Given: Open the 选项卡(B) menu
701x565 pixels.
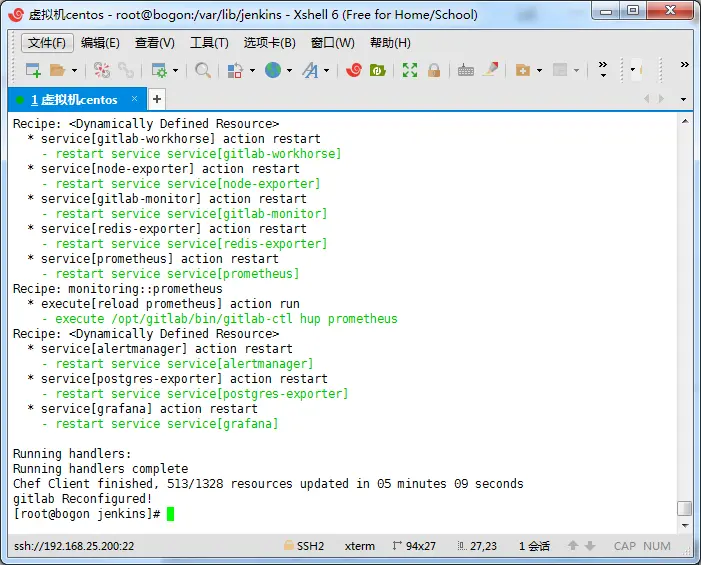Looking at the screenshot, I should [270, 43].
